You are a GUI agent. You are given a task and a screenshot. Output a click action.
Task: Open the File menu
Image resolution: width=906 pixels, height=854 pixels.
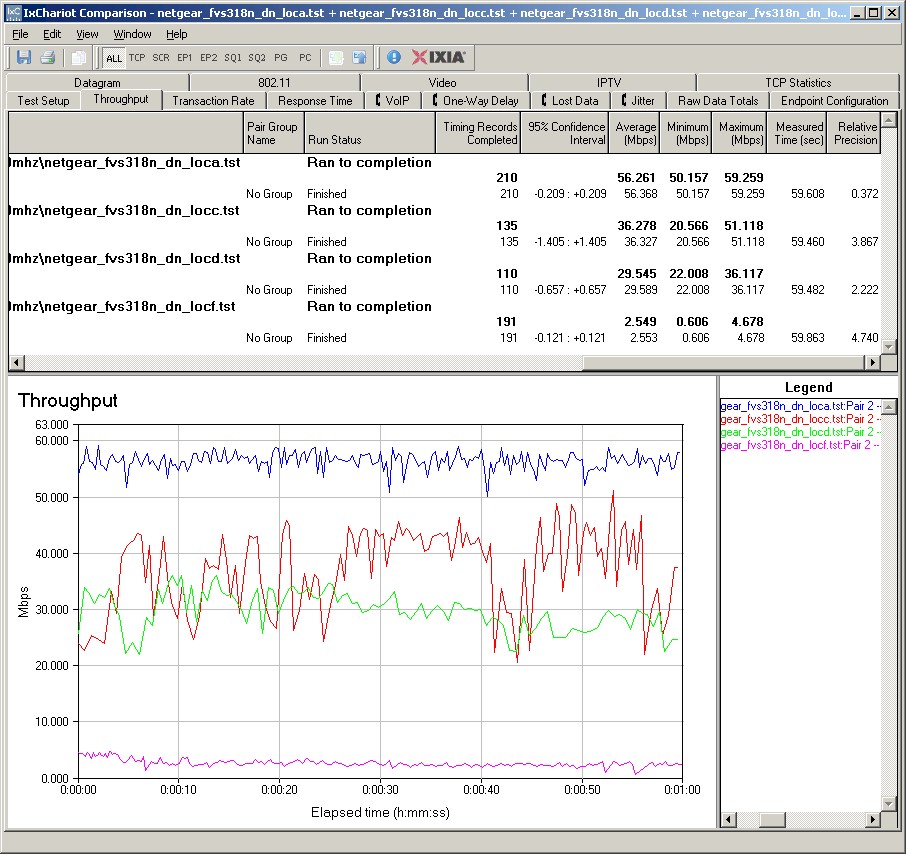coord(20,34)
